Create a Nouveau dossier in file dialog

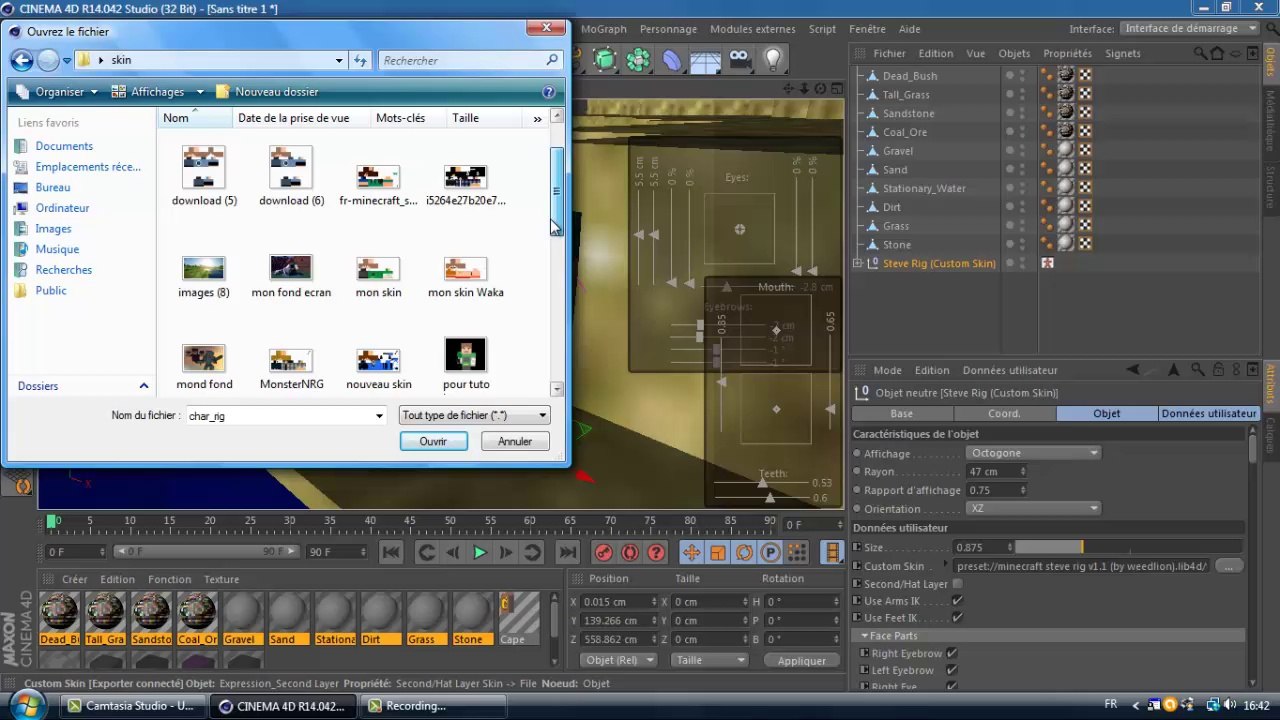click(267, 92)
